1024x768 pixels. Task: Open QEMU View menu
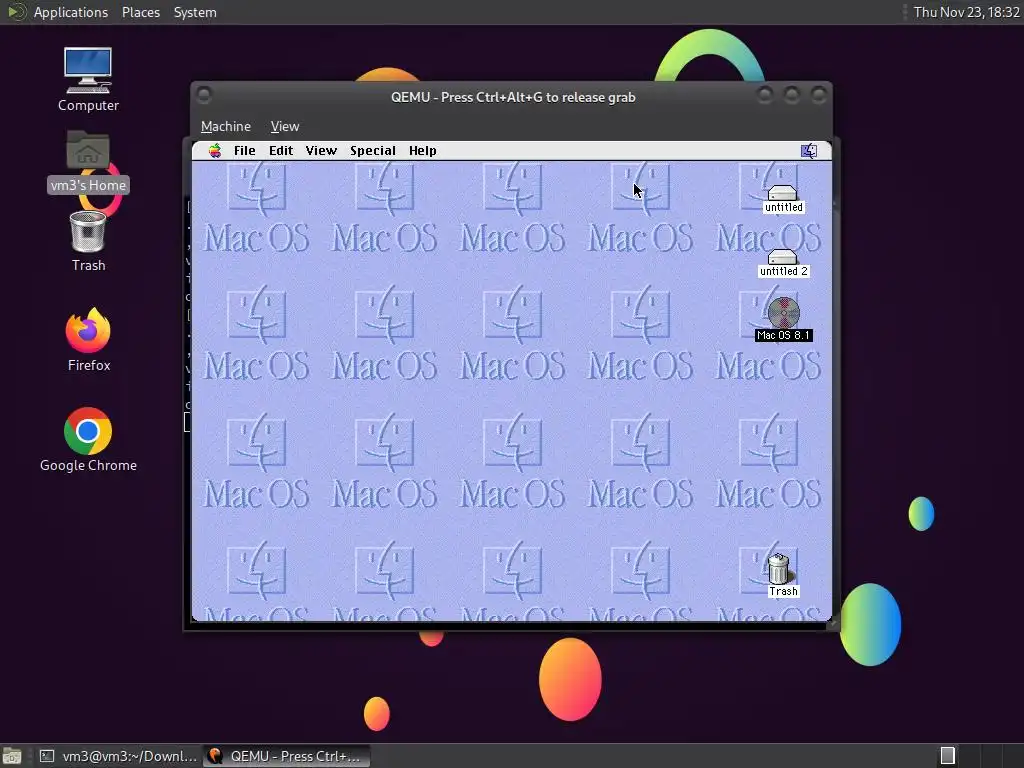click(285, 127)
